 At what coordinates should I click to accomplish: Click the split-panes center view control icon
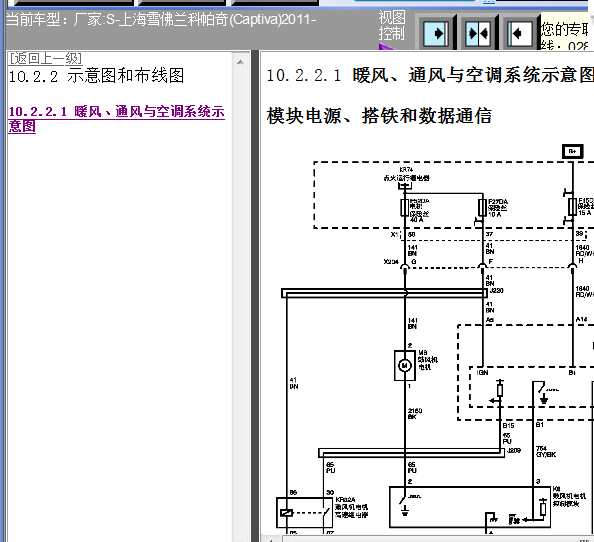click(478, 34)
